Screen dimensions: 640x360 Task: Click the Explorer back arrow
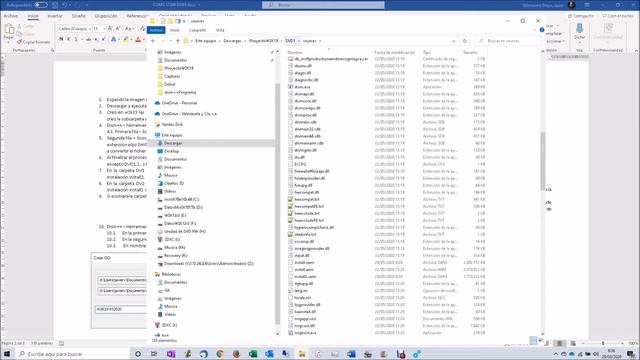(153, 41)
